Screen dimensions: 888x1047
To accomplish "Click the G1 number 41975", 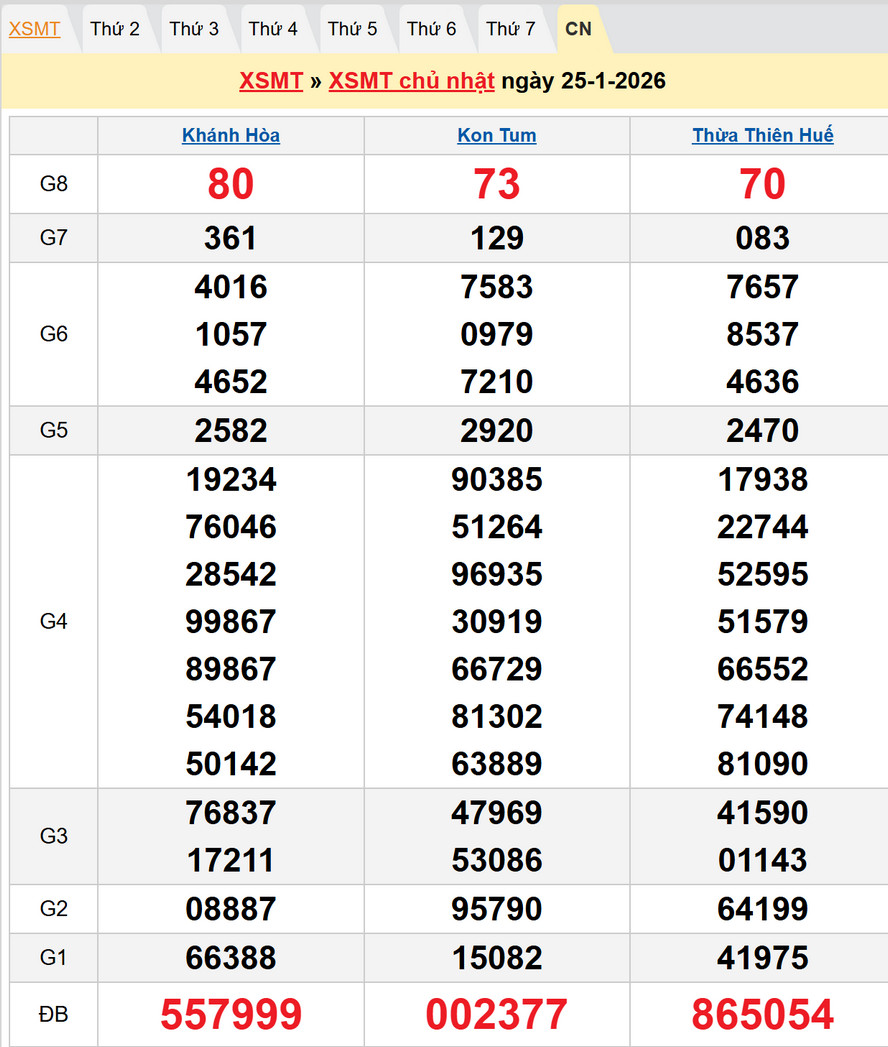I will click(762, 958).
